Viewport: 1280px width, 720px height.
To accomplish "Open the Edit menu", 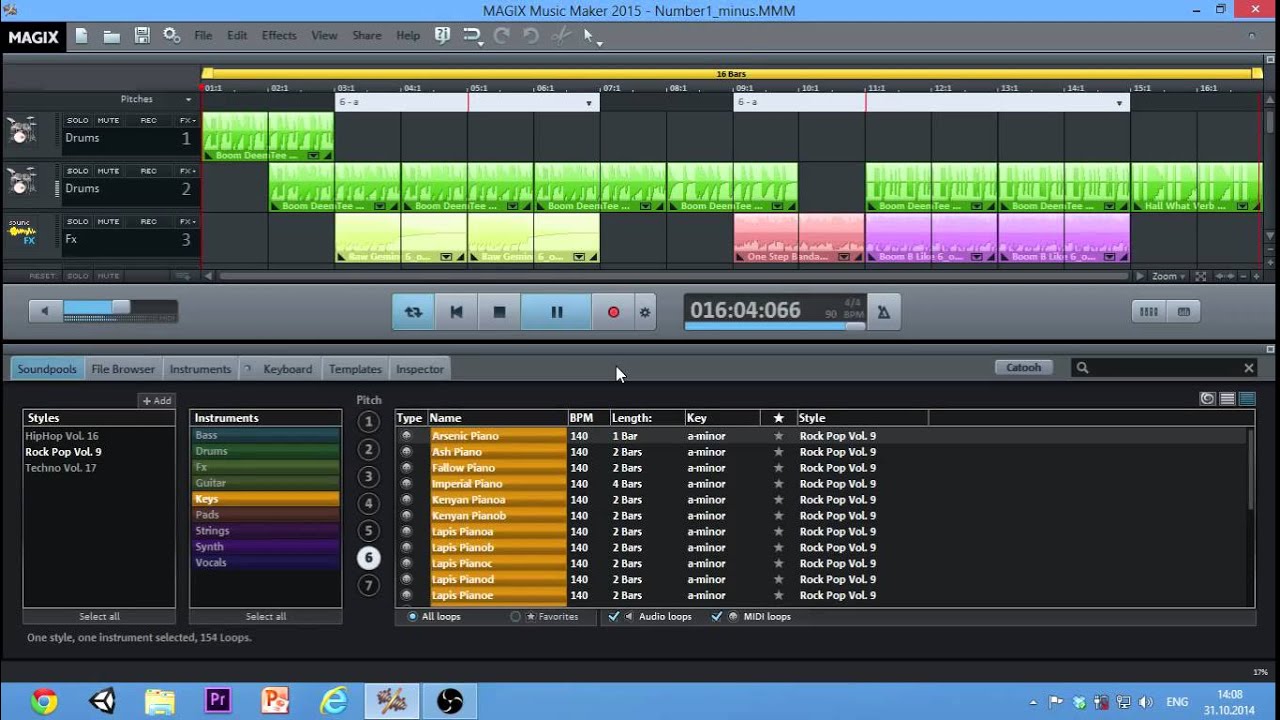I will (x=237, y=35).
